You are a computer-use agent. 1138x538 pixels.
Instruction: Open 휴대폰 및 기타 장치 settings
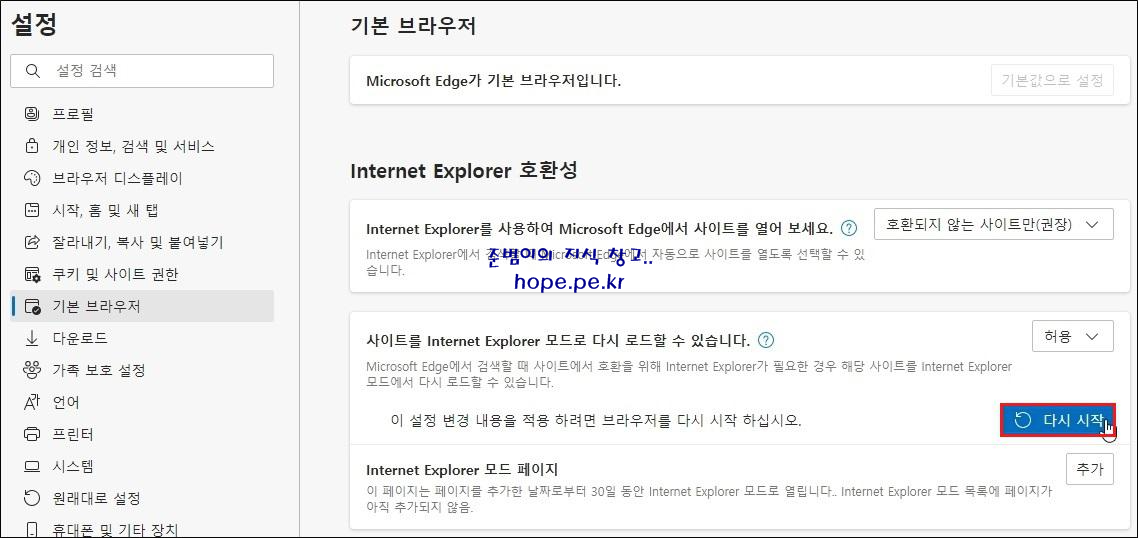[x=142, y=529]
